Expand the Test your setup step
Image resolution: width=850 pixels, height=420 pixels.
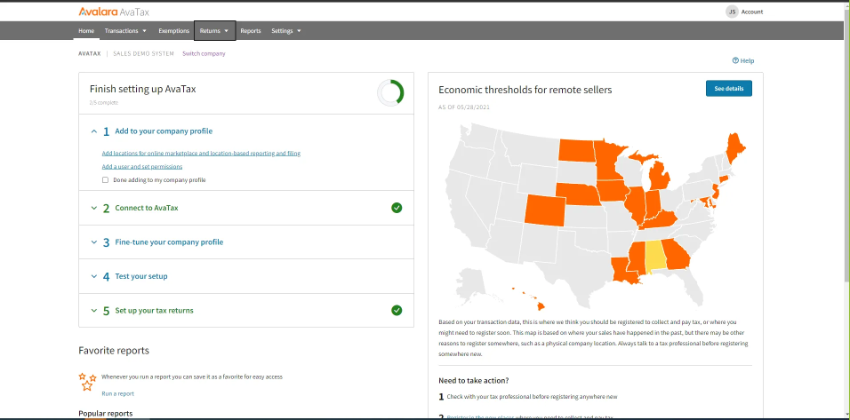tap(93, 276)
